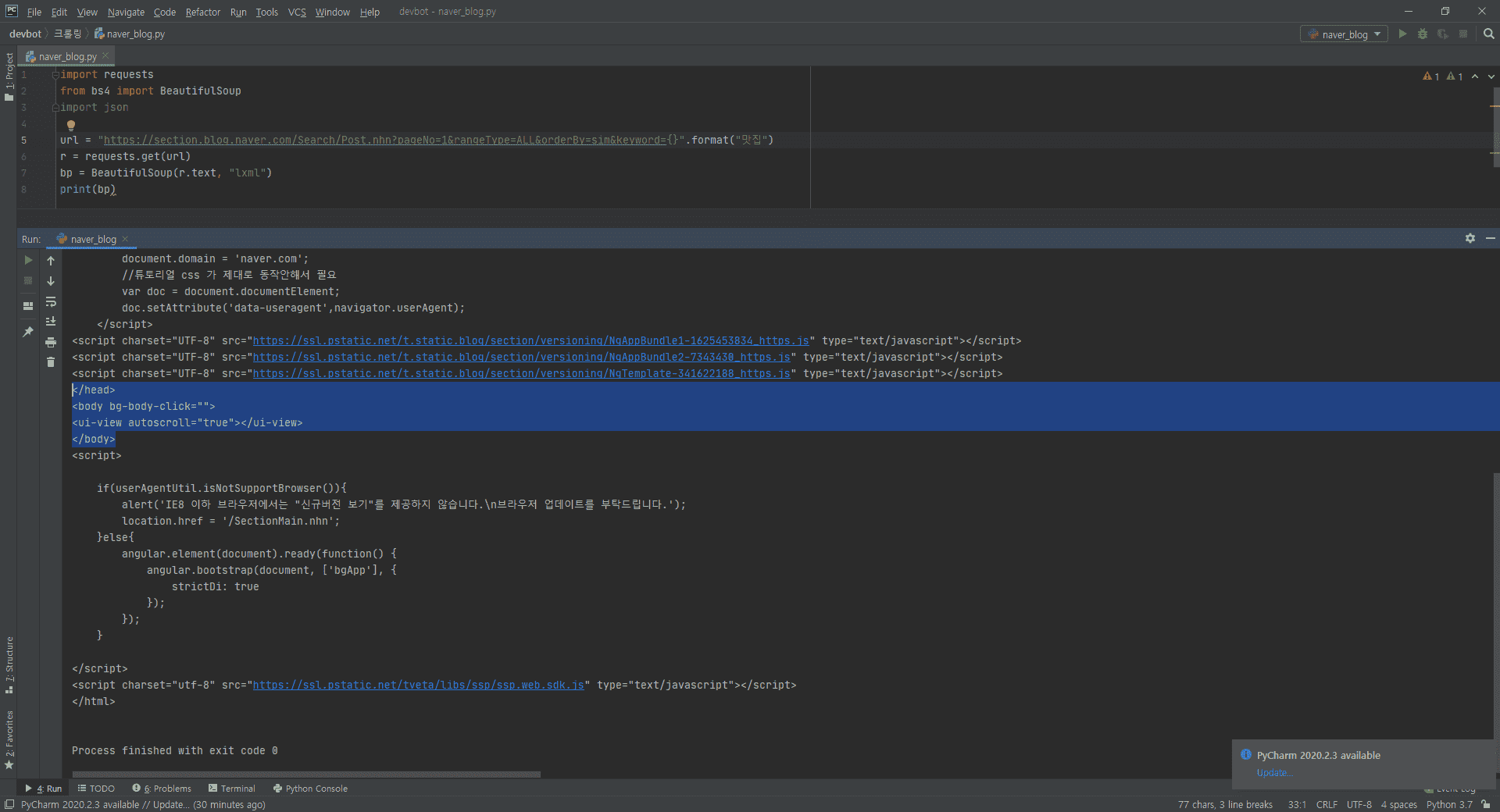Click the naver search URL in editor

385,140
